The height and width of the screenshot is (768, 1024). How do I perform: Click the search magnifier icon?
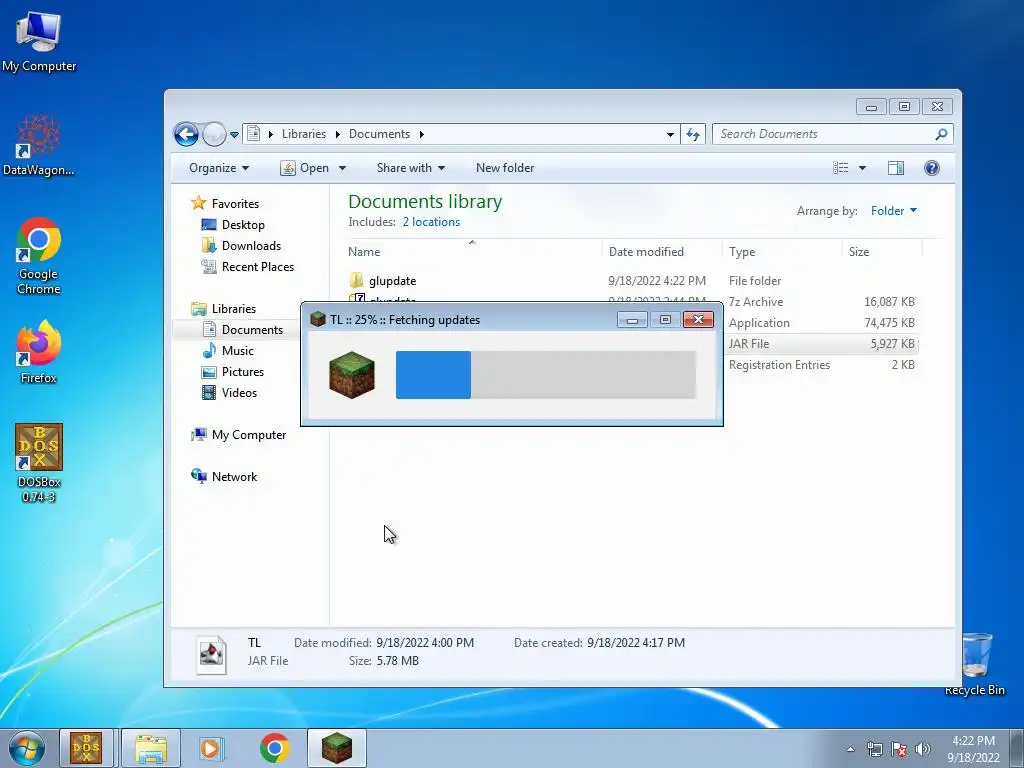click(x=941, y=134)
